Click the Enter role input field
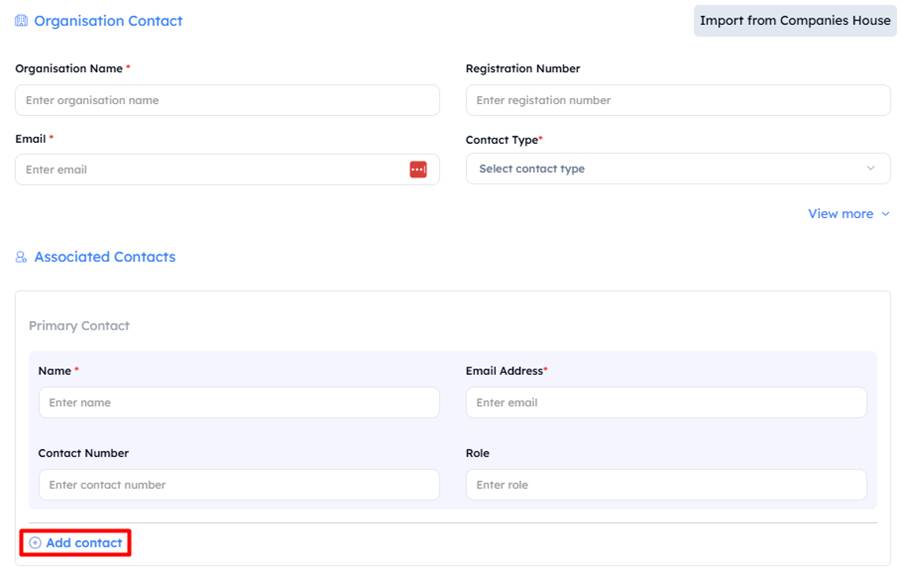 pos(666,485)
